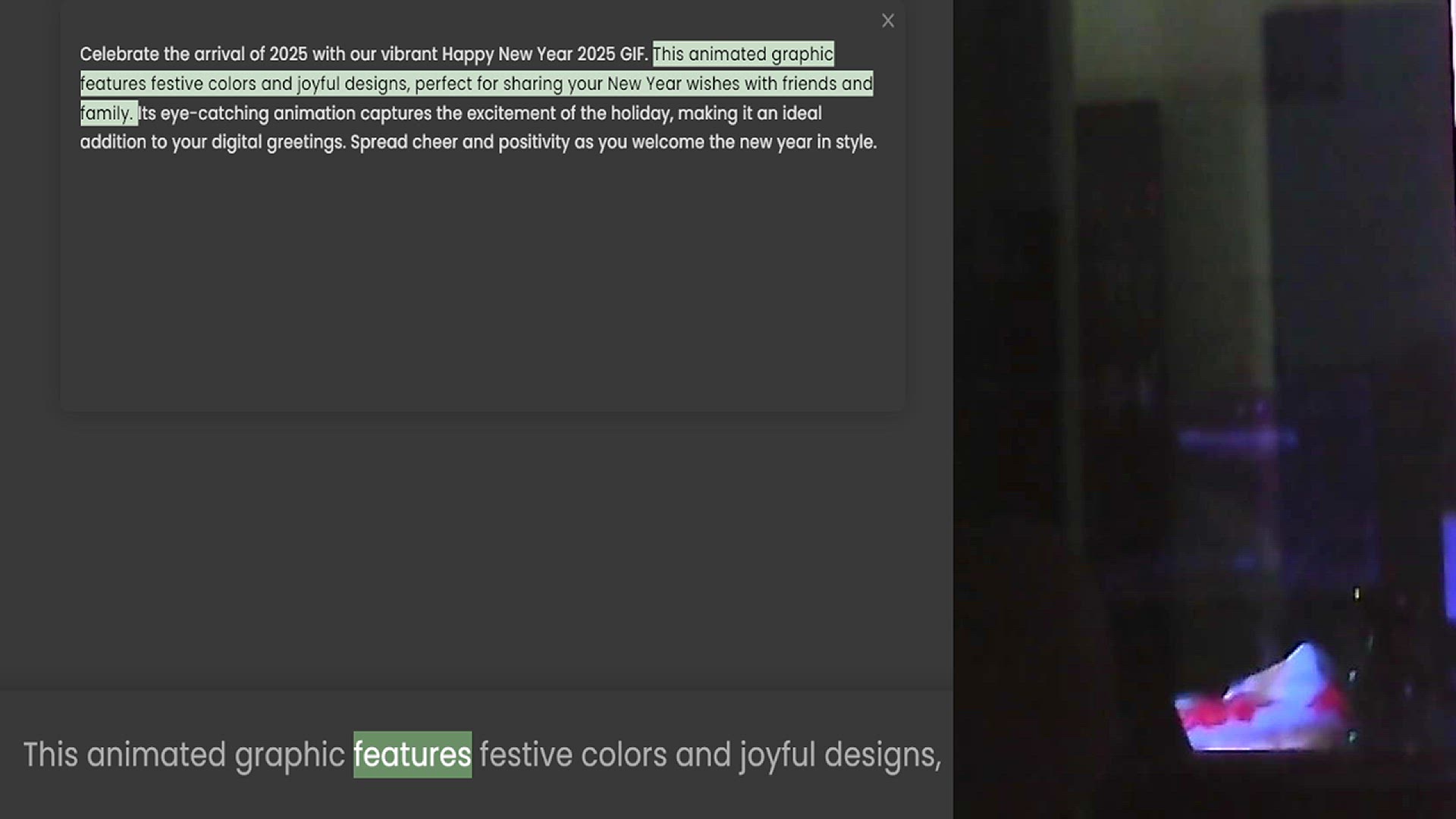The image size is (1456, 819).
Task: Click the word 'holiday,' in the paragraph
Action: tap(642, 114)
